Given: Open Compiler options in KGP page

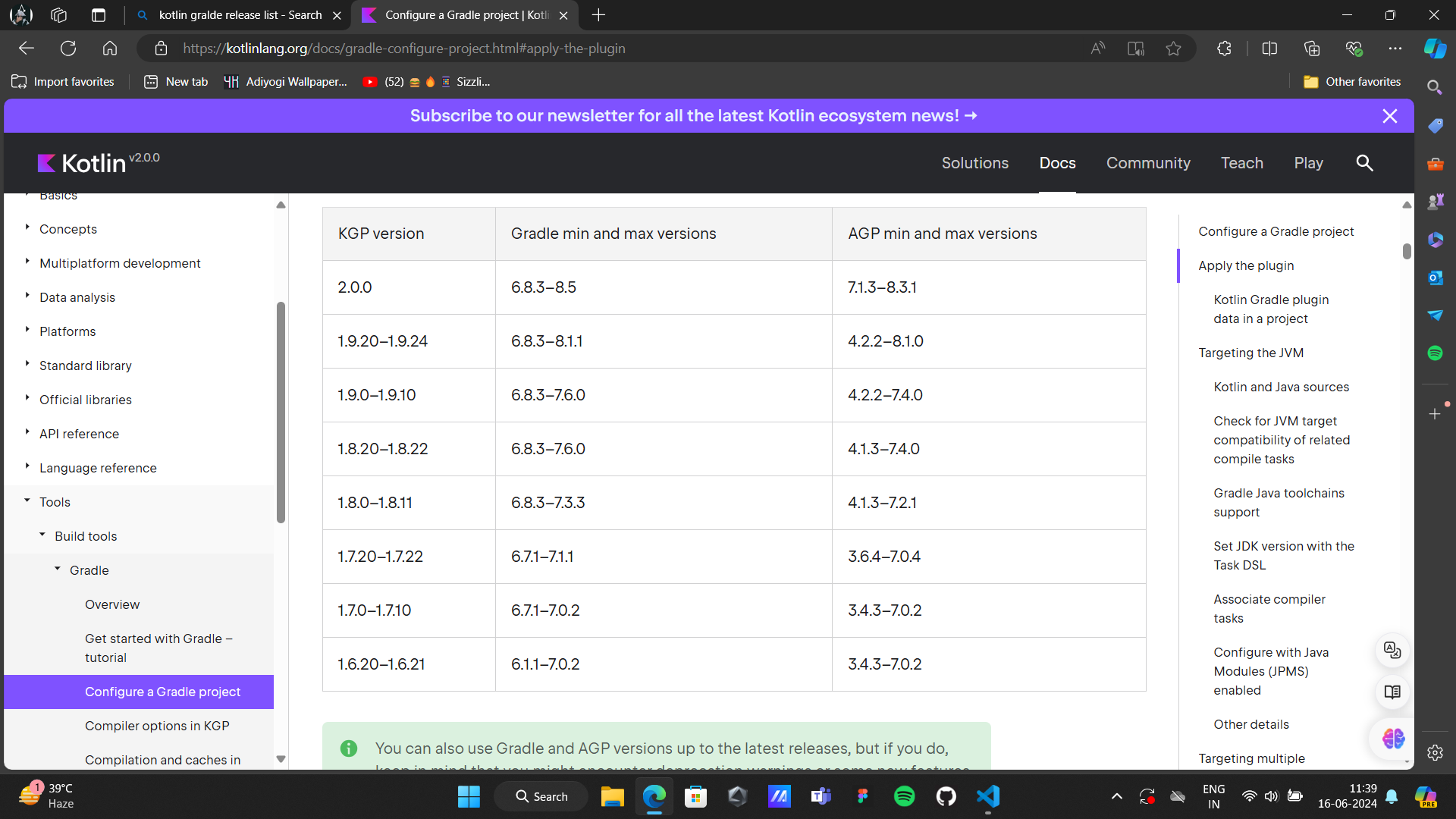Looking at the screenshot, I should (157, 726).
